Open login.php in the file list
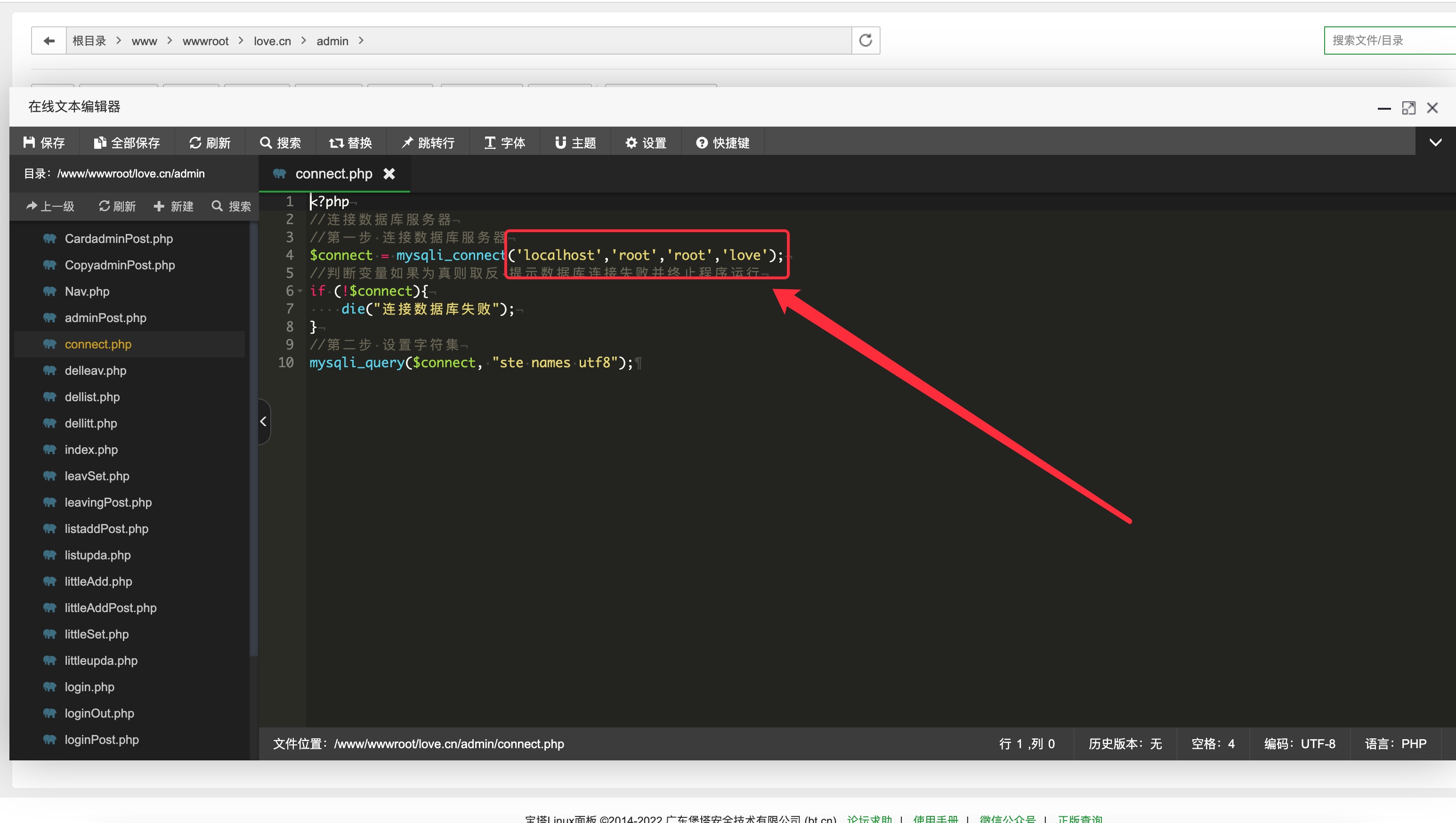1456x823 pixels. click(x=89, y=687)
